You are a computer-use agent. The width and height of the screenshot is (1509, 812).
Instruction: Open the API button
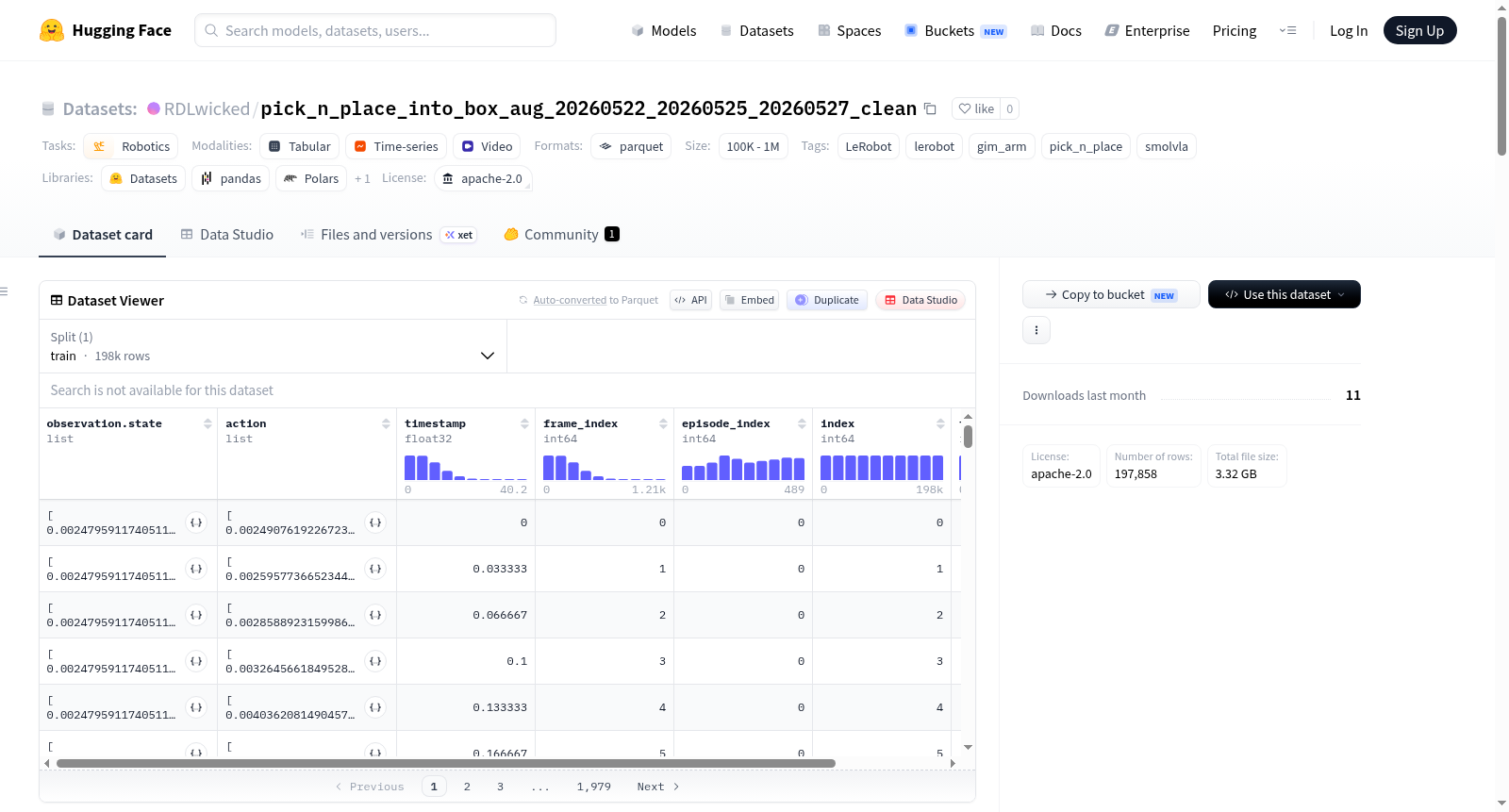point(690,300)
